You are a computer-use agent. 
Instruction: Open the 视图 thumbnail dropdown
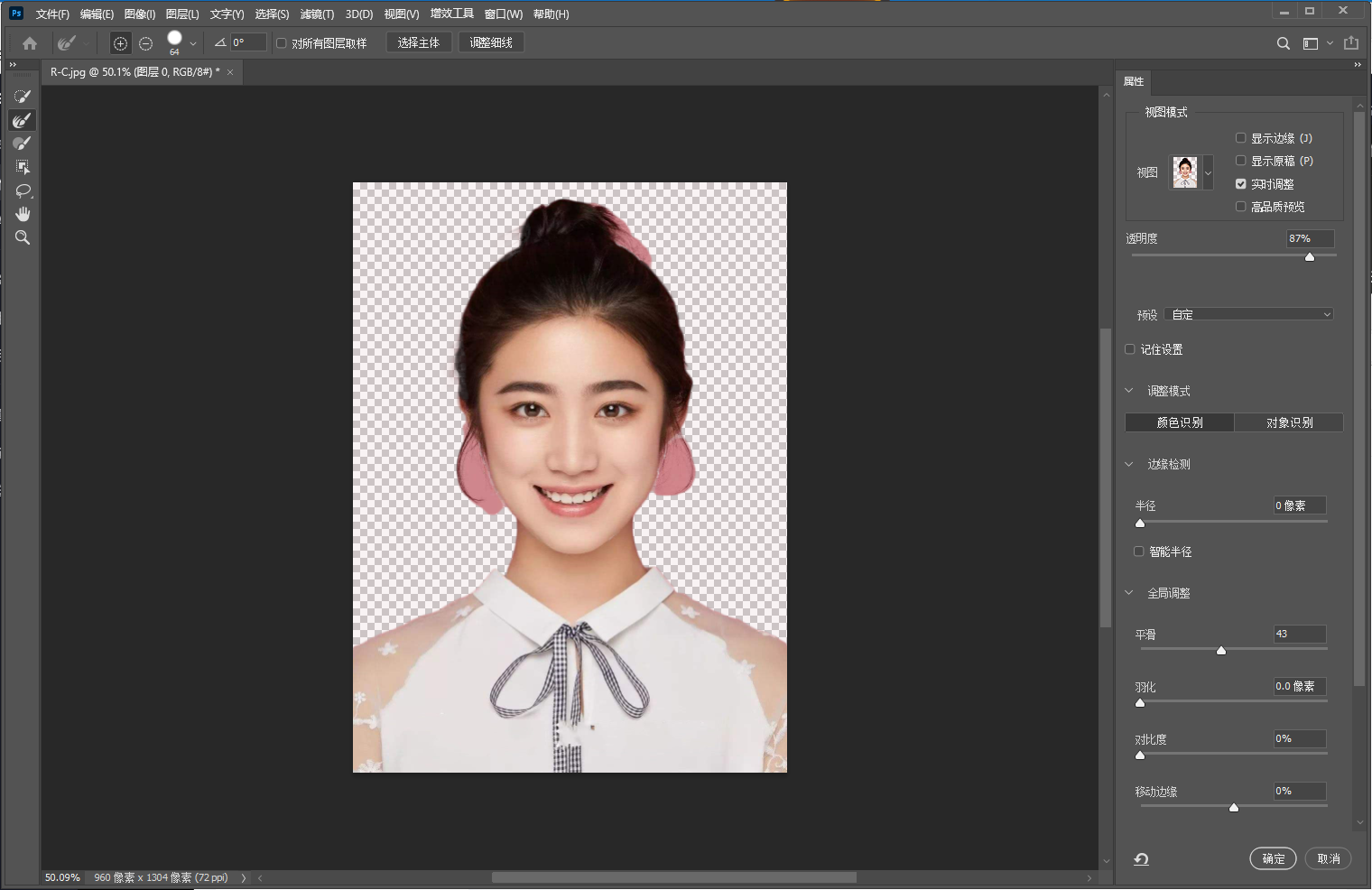click(x=1208, y=172)
